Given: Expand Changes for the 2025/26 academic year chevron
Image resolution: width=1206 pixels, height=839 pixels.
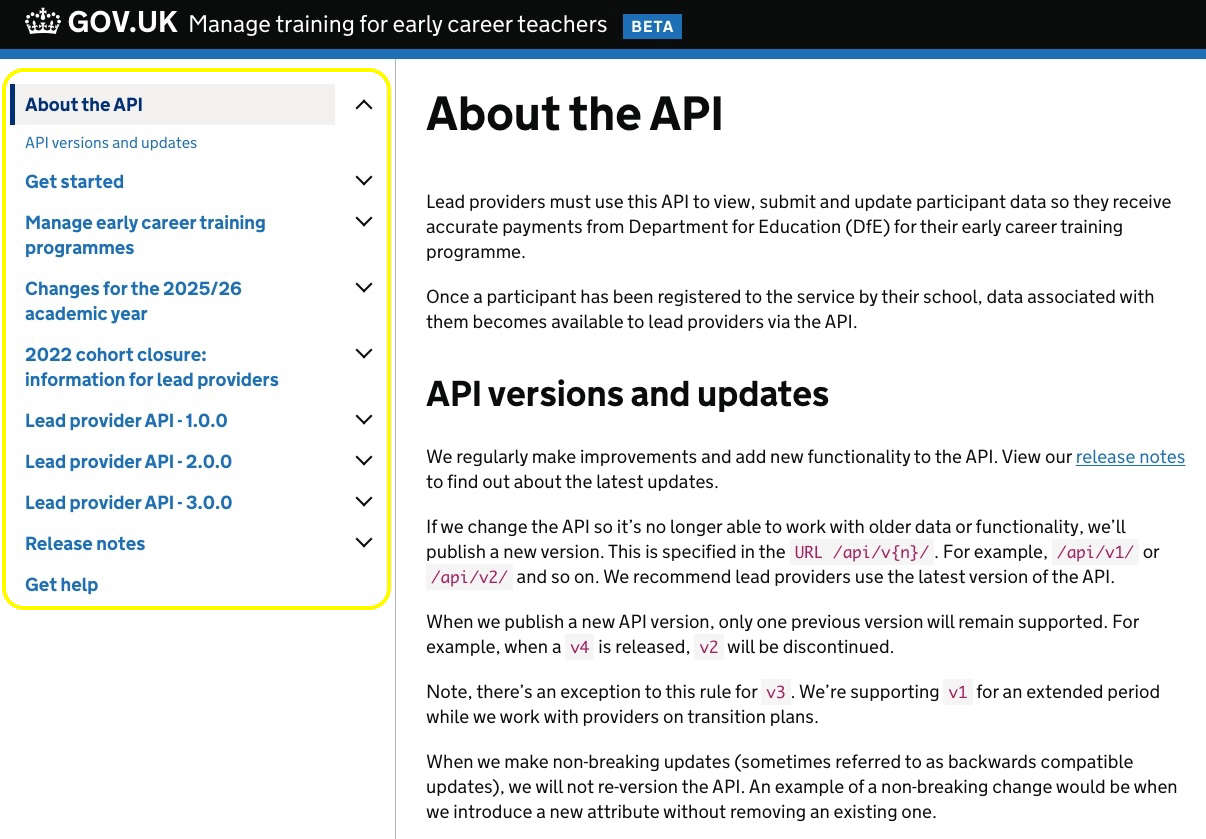Looking at the screenshot, I should click(x=364, y=288).
